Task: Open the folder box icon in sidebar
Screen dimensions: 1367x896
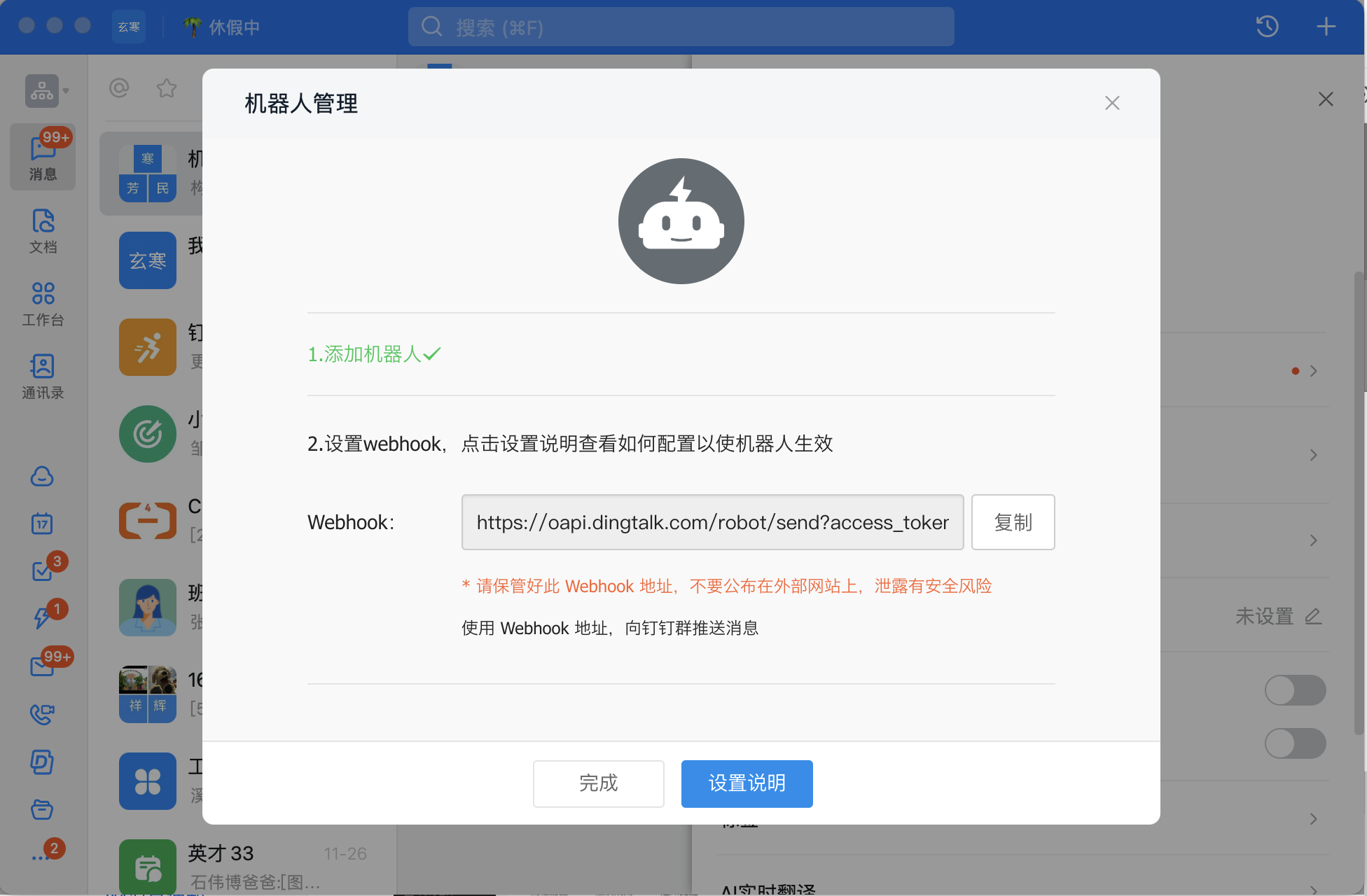Action: 42,809
